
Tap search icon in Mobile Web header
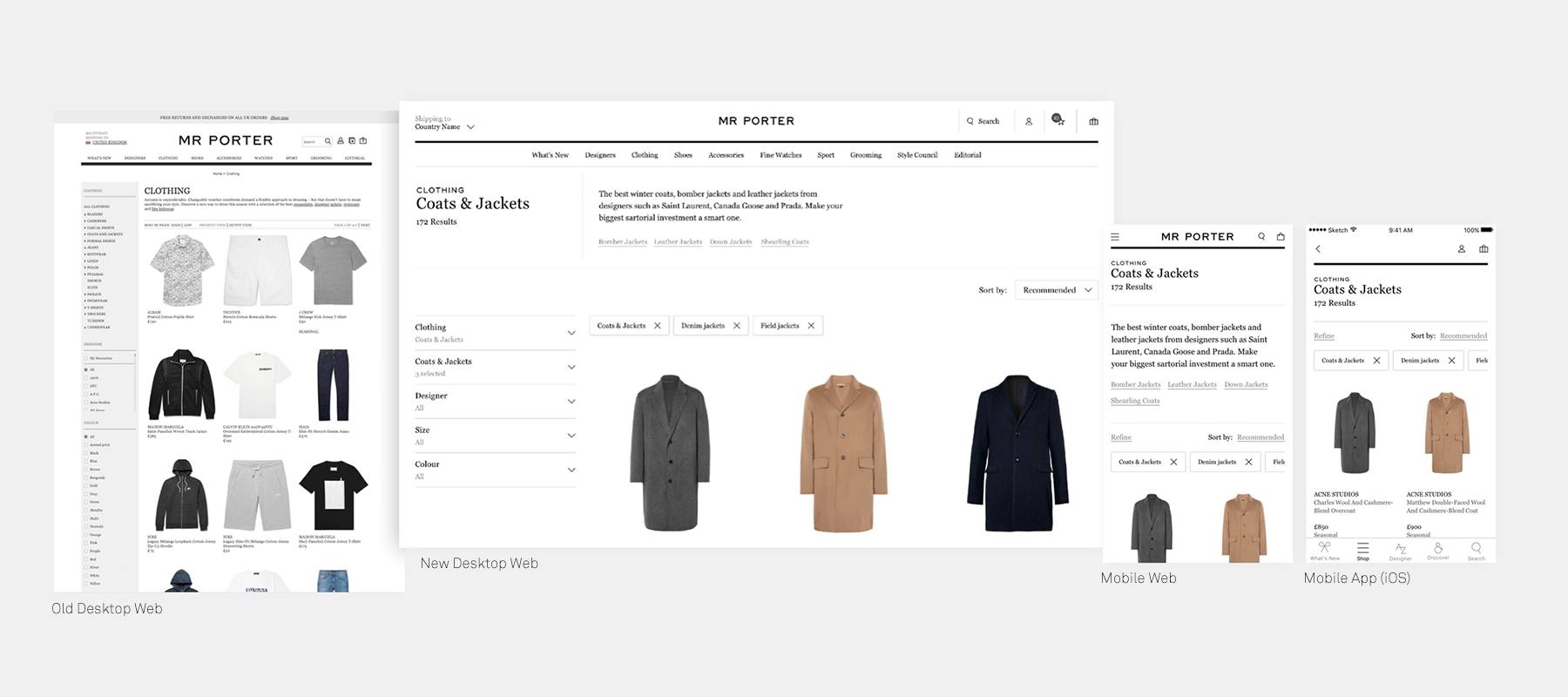1261,236
